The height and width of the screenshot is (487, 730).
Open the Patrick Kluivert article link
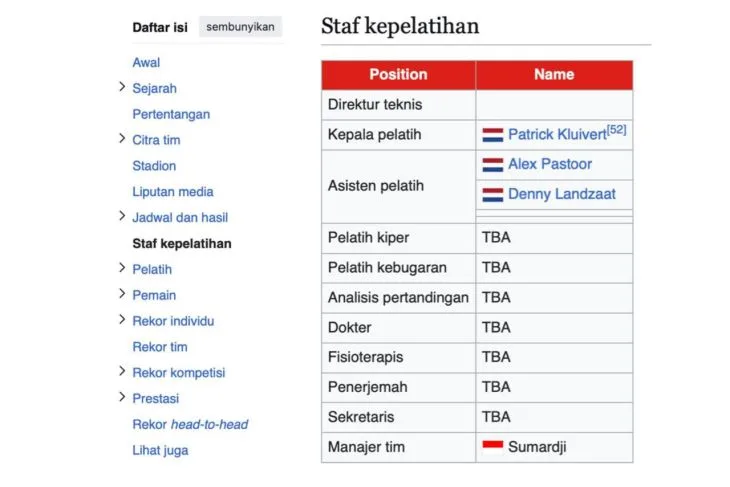[x=556, y=134]
